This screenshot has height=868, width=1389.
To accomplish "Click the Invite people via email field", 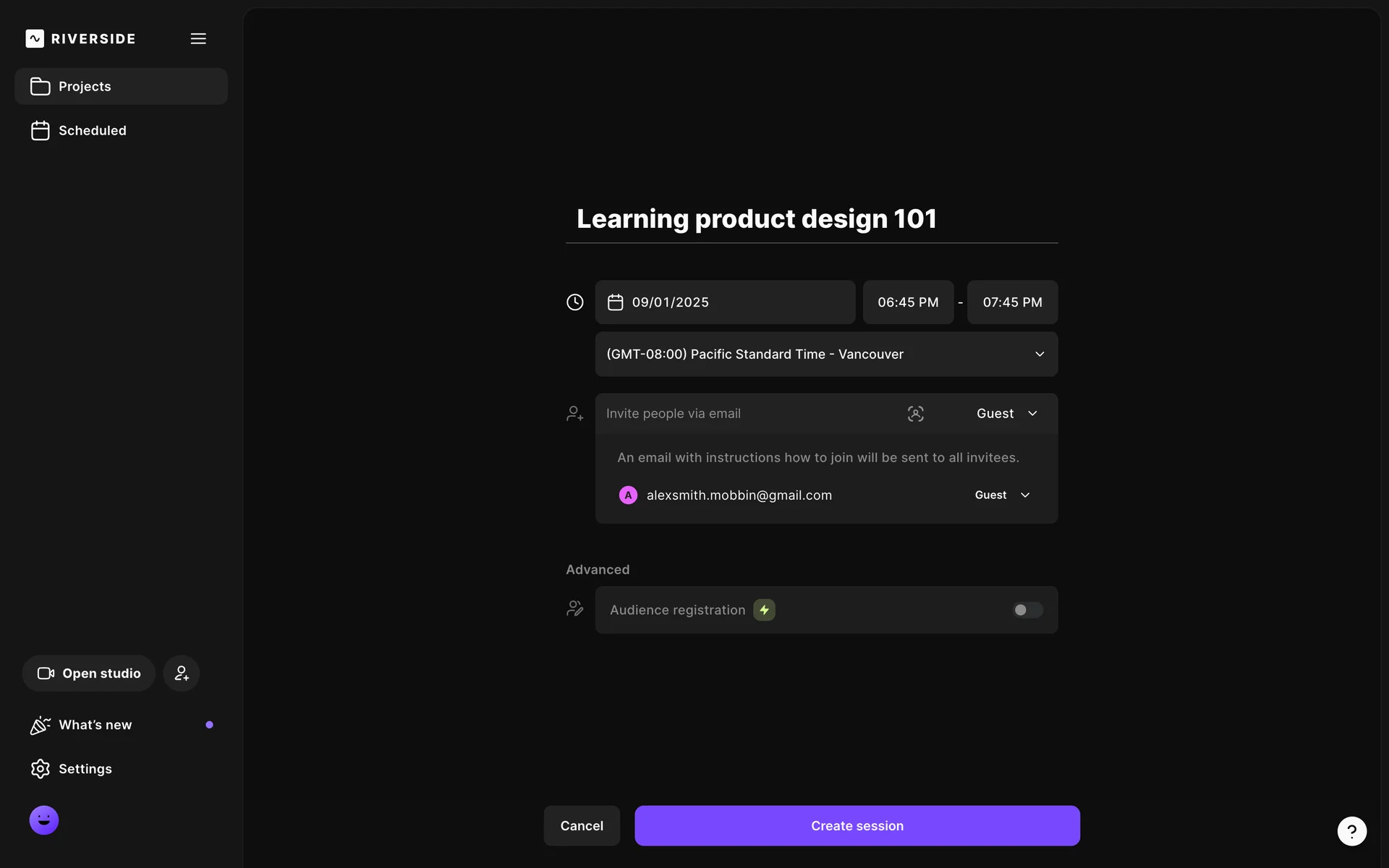I will pos(745,414).
